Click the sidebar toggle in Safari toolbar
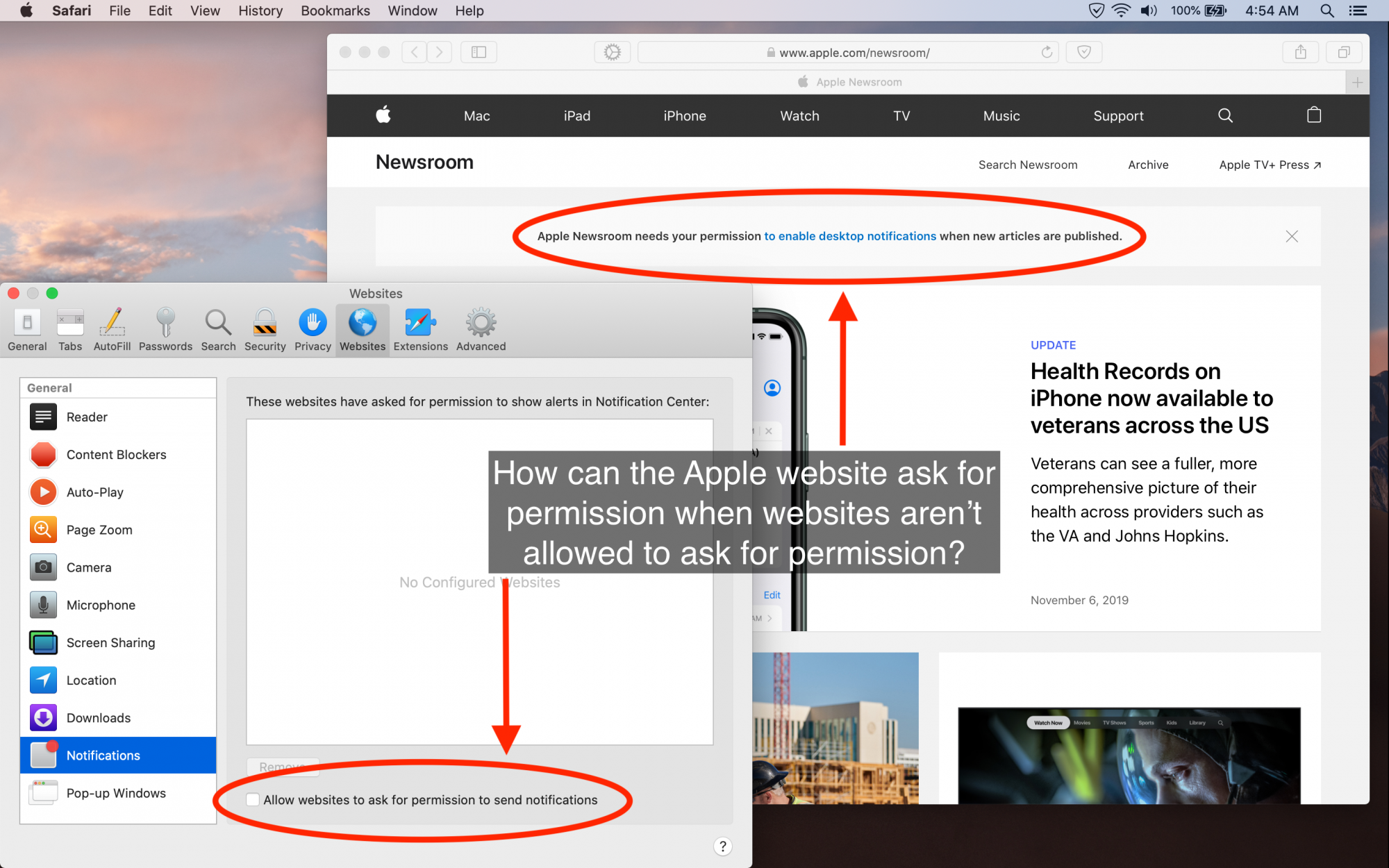 [479, 52]
